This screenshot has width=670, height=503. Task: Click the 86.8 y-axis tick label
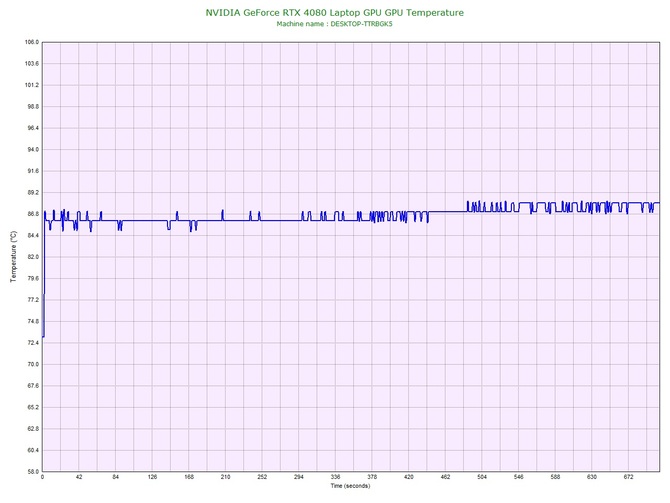point(33,214)
